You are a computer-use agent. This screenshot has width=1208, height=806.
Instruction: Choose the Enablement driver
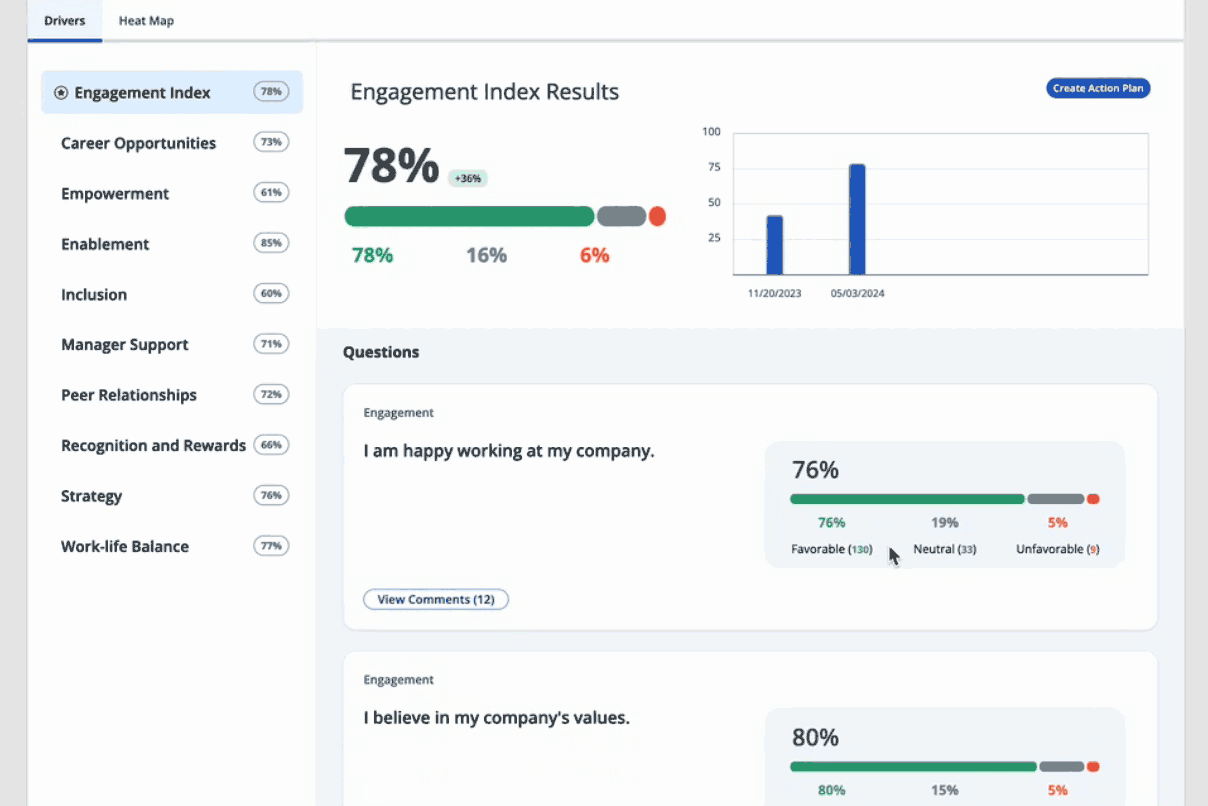click(x=172, y=244)
